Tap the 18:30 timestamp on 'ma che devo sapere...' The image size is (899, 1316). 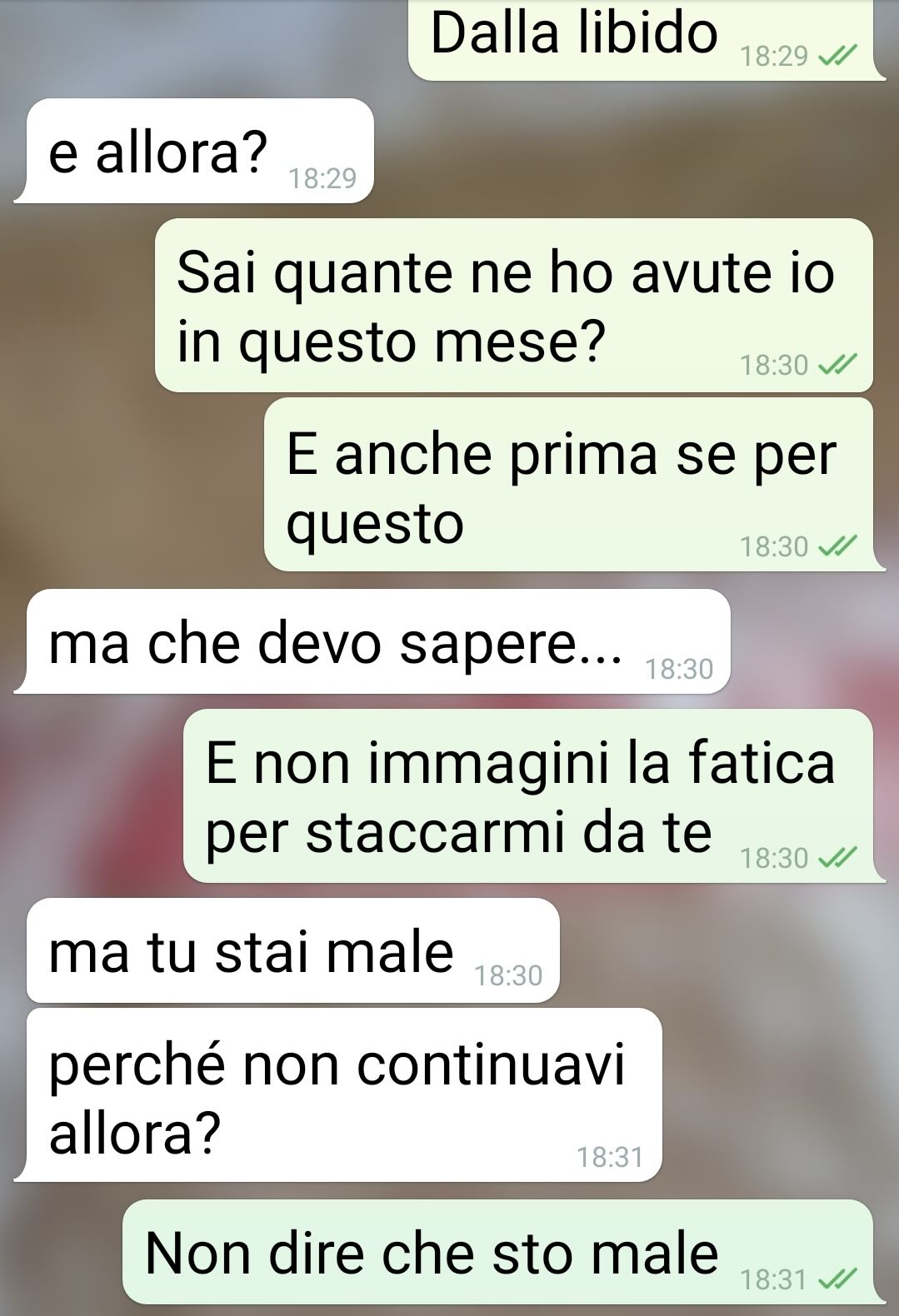click(679, 669)
